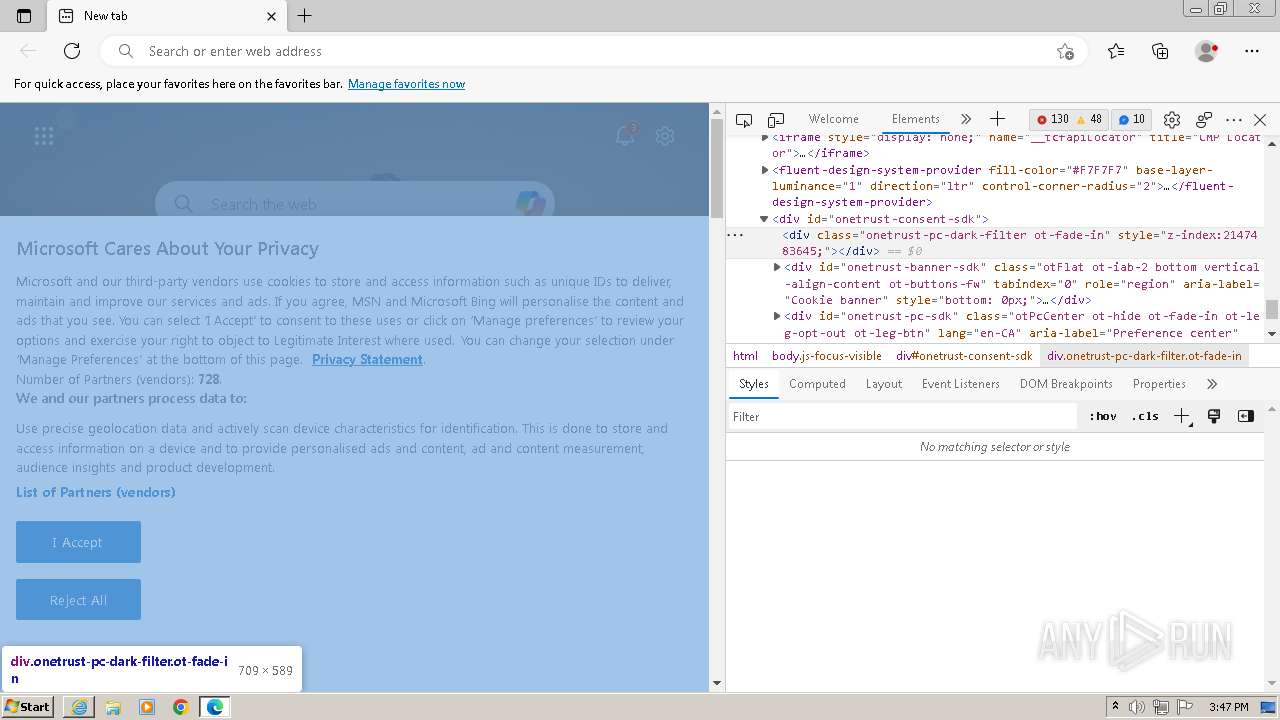Select body.js-focus-visible breadcrumb
This screenshot has width=1280, height=720.
(x=827, y=356)
